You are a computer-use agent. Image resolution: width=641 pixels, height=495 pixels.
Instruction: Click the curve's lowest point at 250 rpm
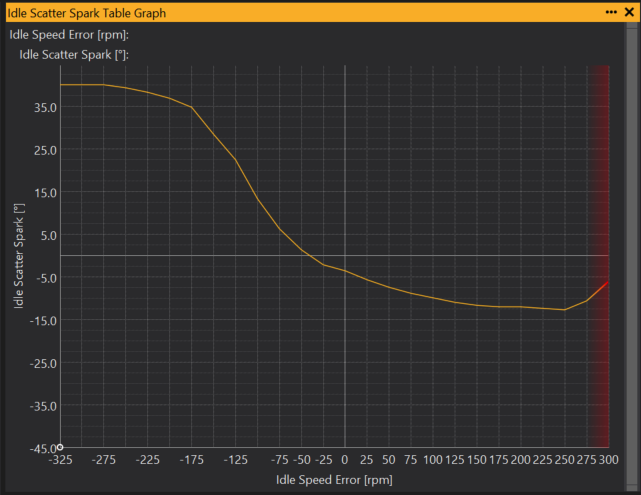565,309
